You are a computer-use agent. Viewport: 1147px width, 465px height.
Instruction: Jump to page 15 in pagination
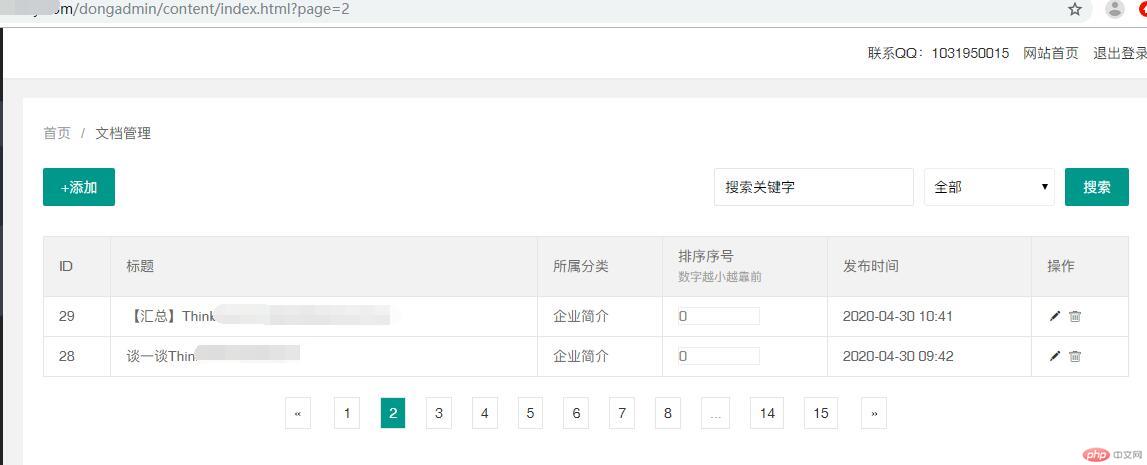(x=821, y=413)
